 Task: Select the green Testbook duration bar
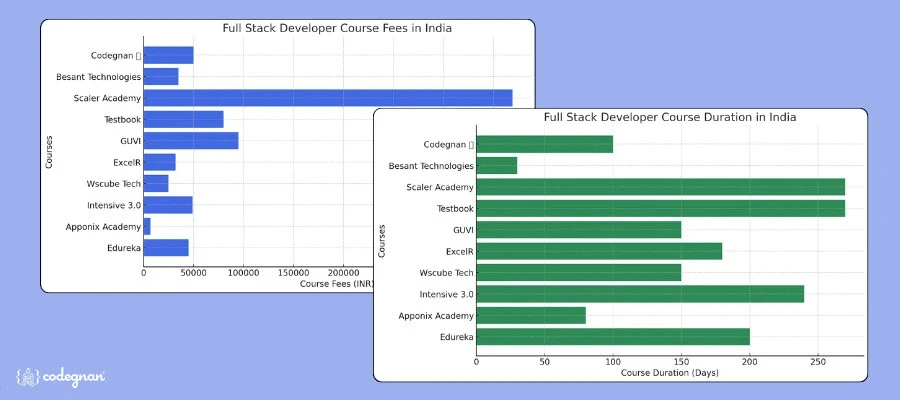pyautogui.click(x=661, y=208)
